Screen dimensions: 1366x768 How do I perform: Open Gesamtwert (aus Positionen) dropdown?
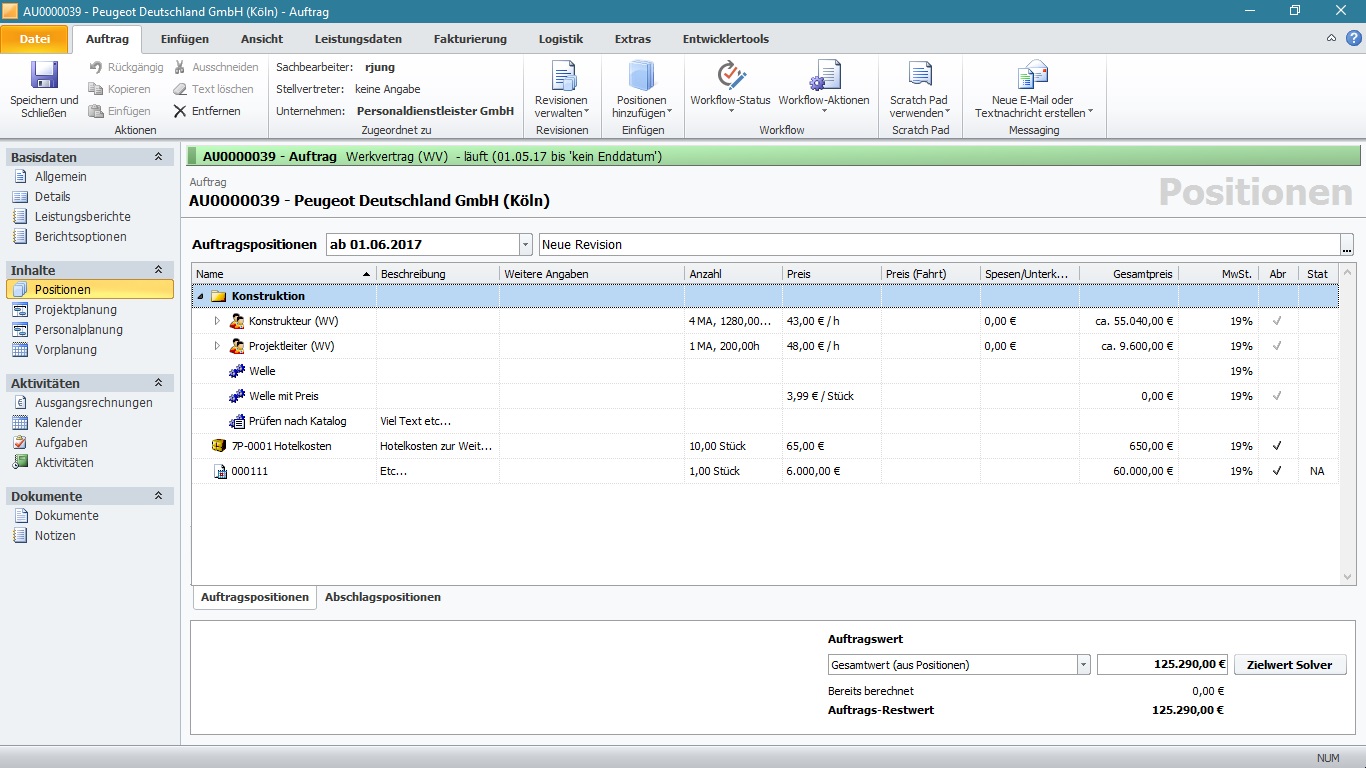point(1083,665)
